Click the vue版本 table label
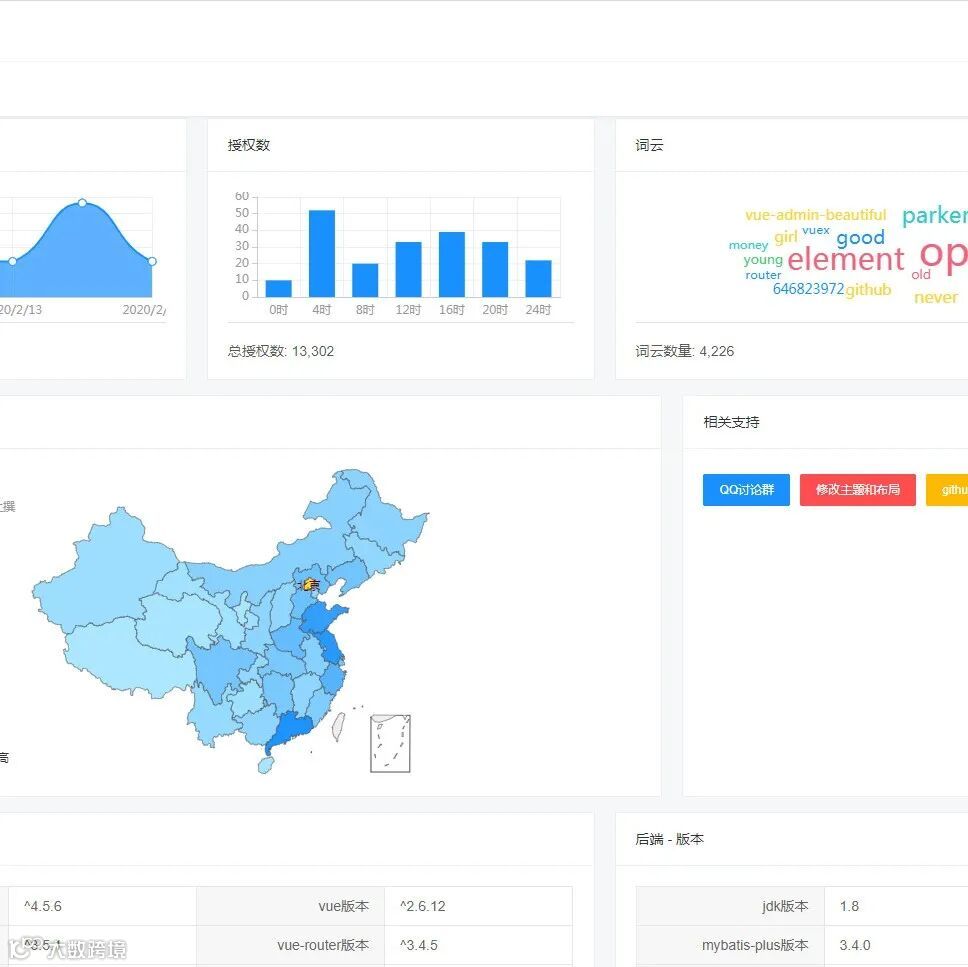 click(344, 906)
